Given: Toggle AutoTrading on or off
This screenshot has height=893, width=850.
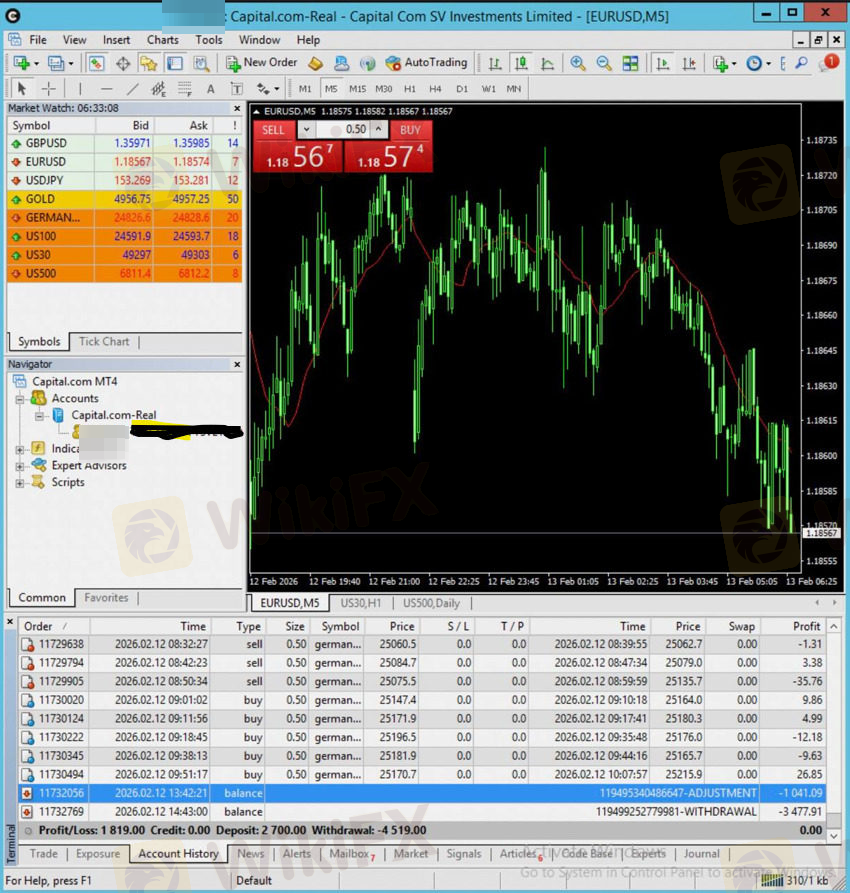Looking at the screenshot, I should pyautogui.click(x=426, y=63).
